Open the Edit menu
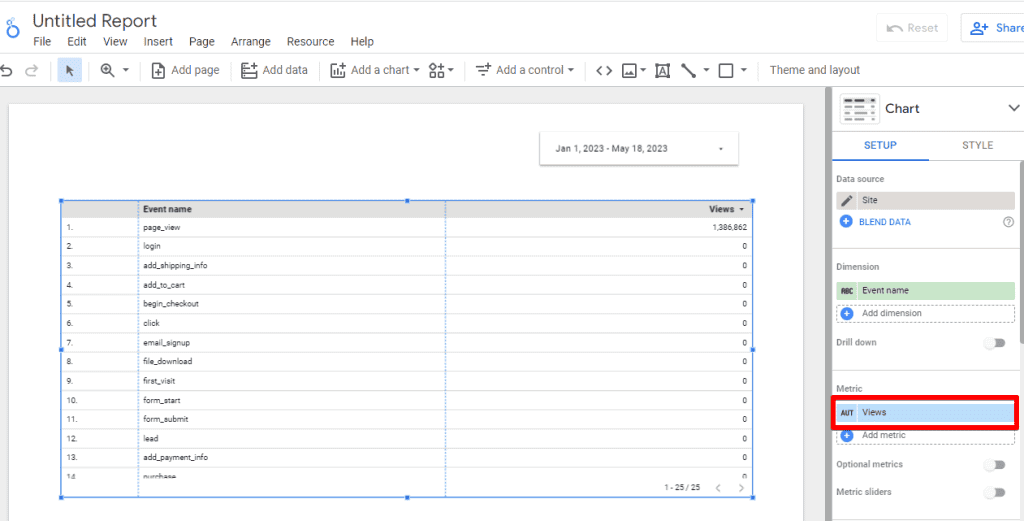Image resolution: width=1024 pixels, height=521 pixels. coord(76,42)
